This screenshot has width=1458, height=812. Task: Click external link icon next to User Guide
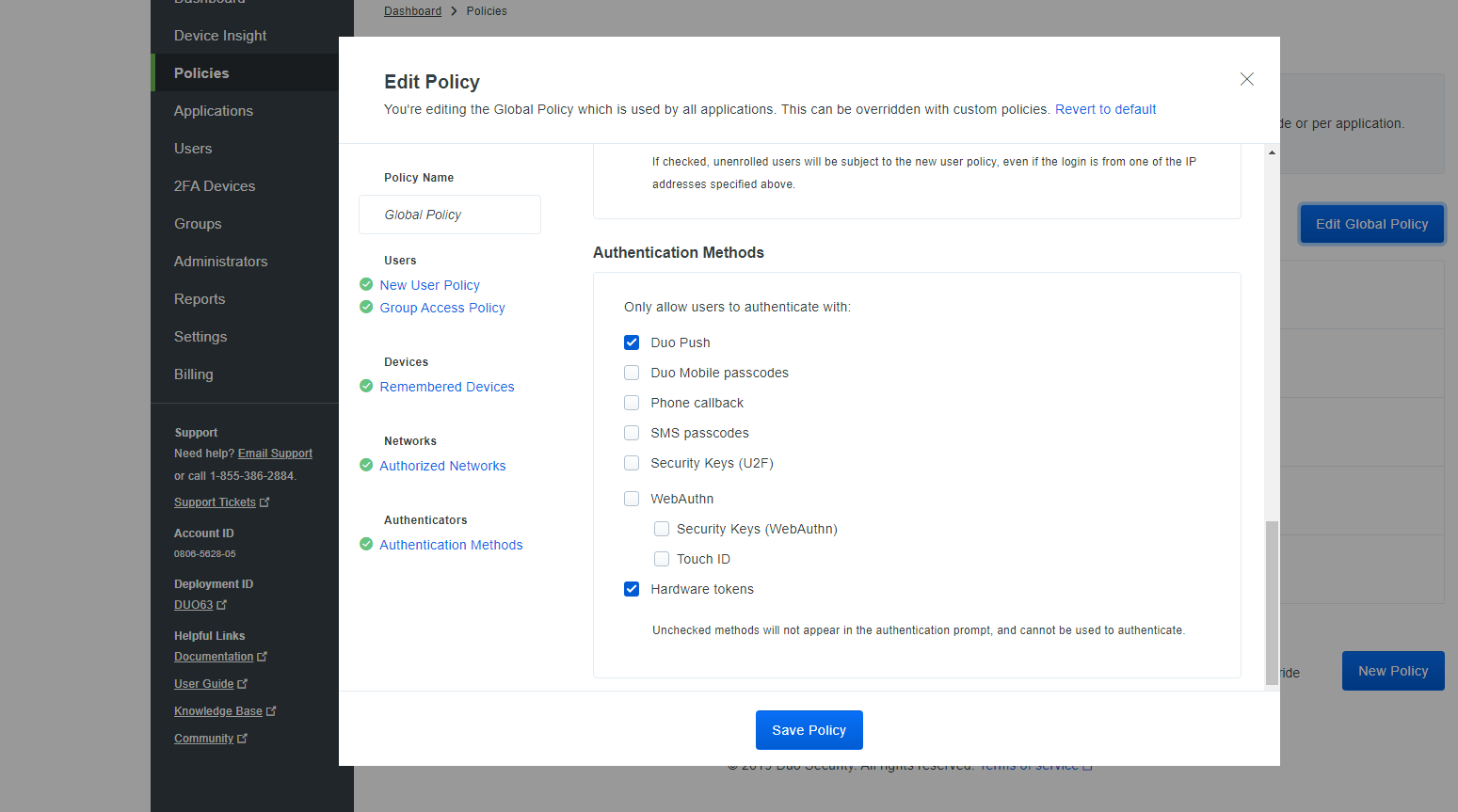pyautogui.click(x=242, y=684)
